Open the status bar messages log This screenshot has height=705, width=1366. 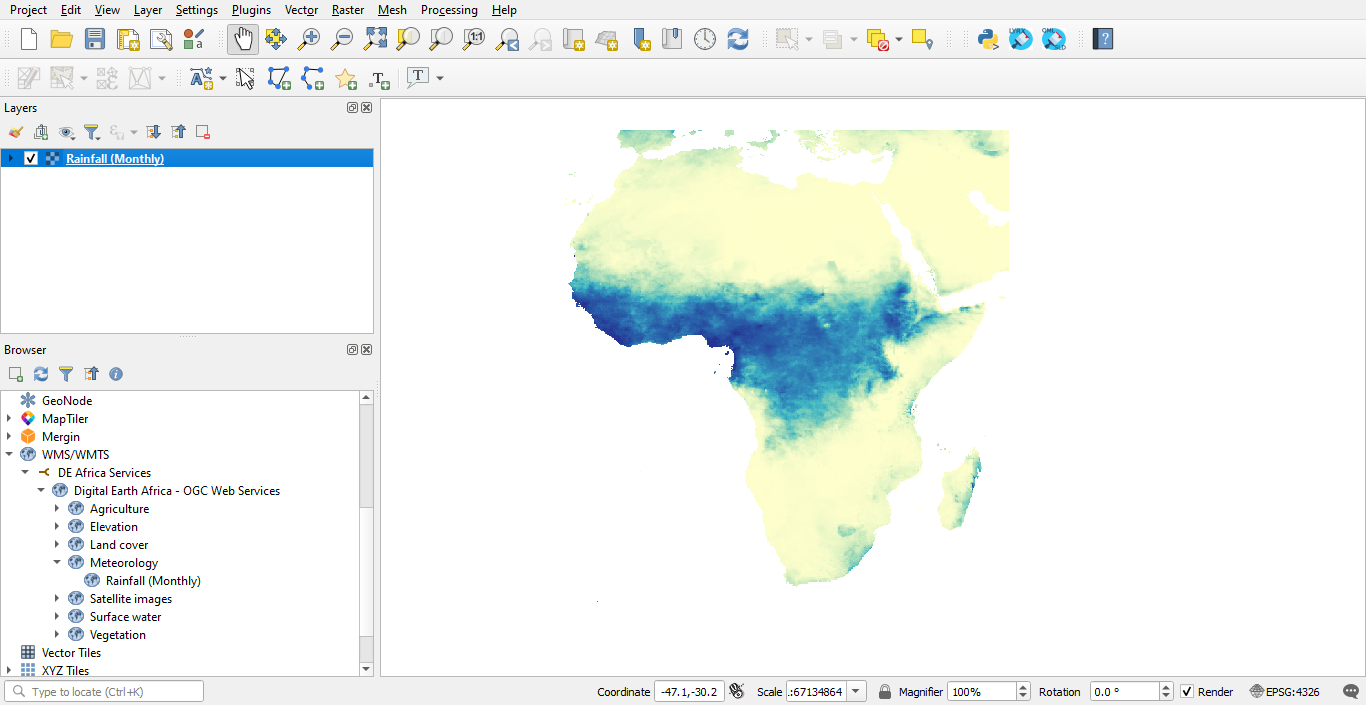pos(1350,691)
